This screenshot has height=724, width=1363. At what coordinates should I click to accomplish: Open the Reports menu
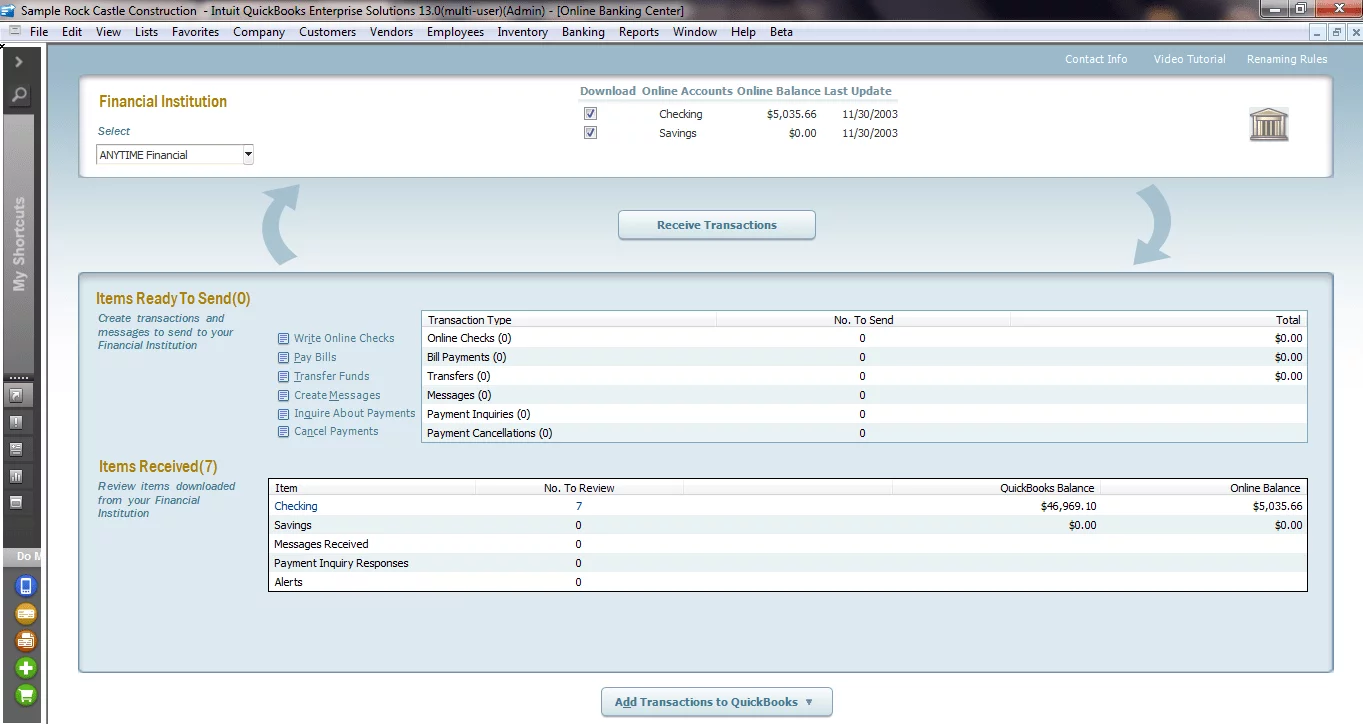[x=638, y=31]
